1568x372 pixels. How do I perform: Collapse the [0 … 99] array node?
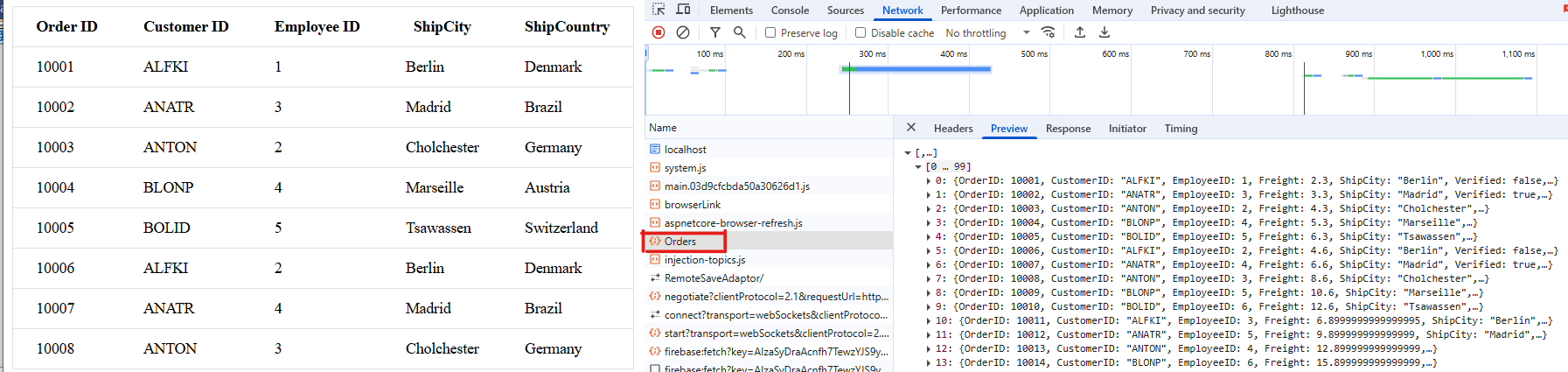point(918,166)
